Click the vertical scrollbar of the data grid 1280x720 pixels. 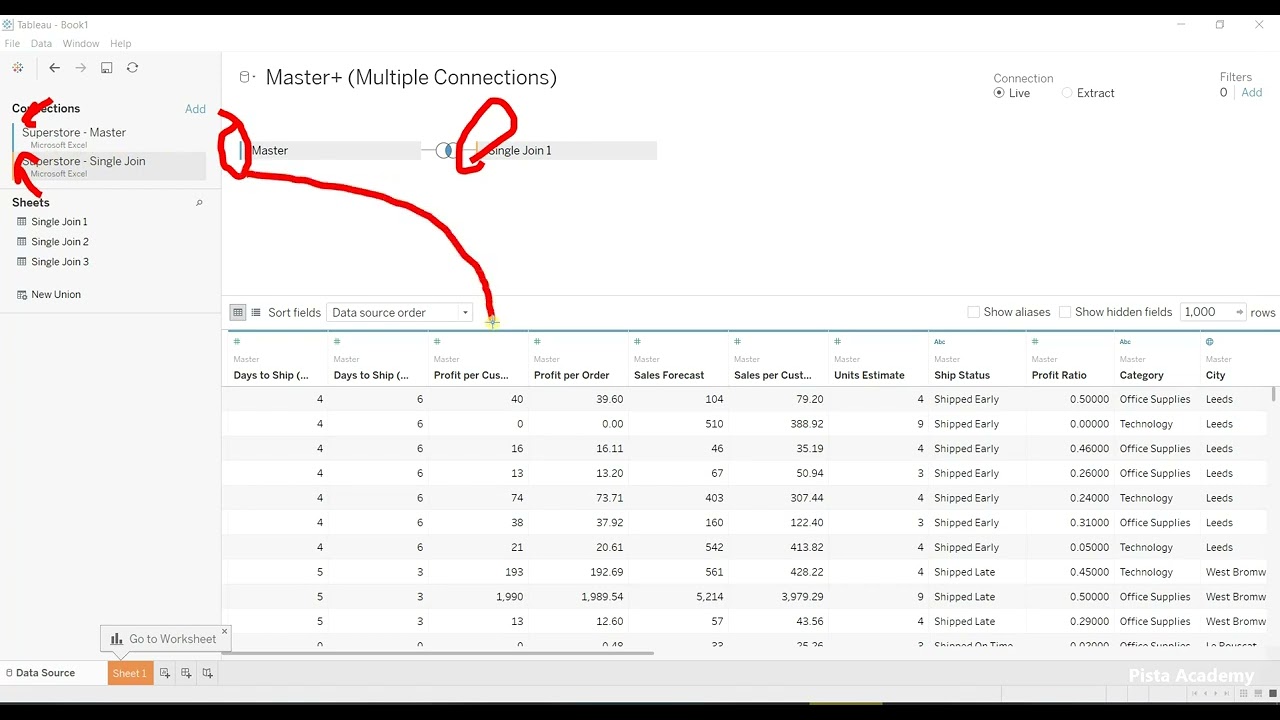tap(1273, 394)
